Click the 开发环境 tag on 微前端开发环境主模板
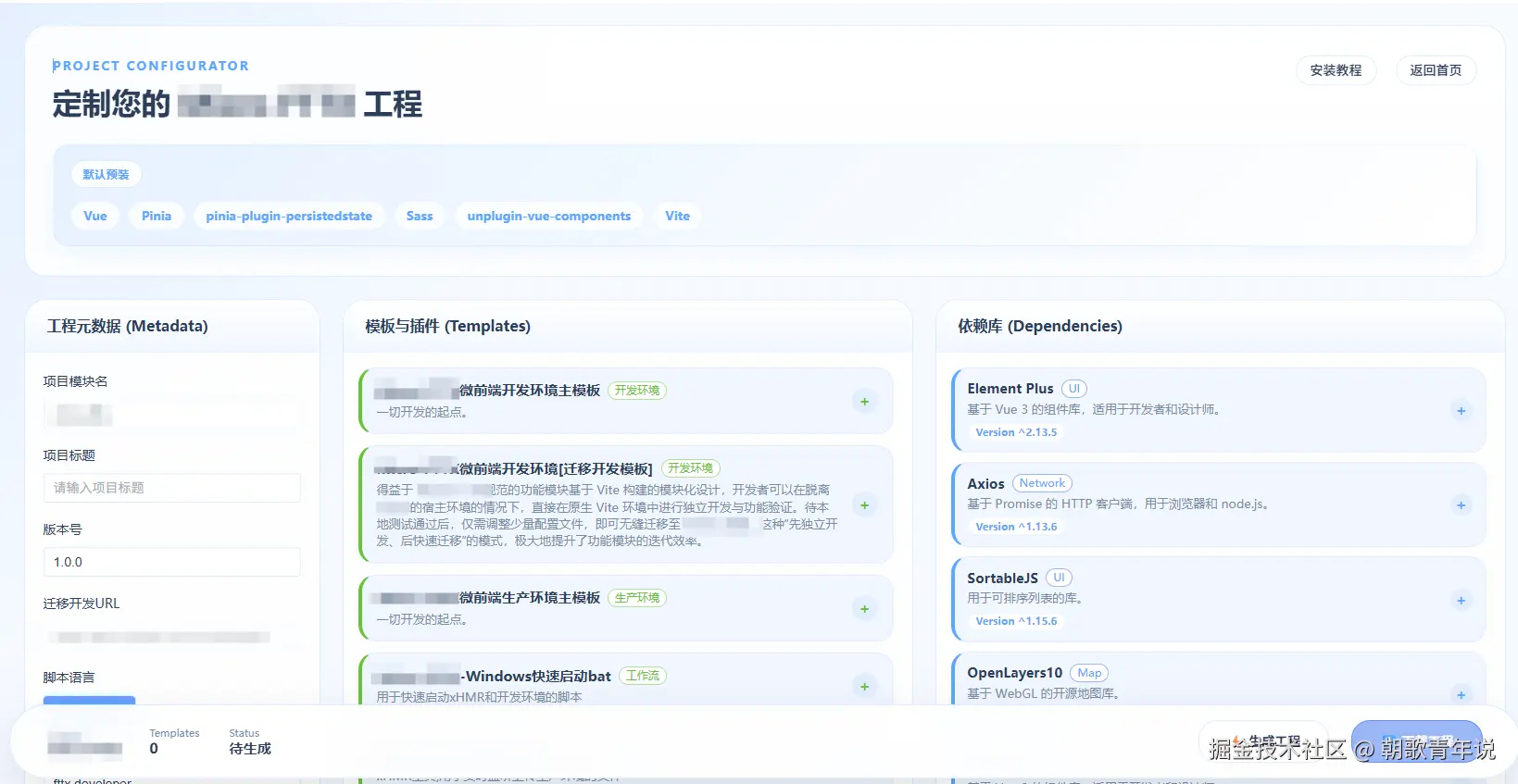The image size is (1518, 784). click(637, 391)
